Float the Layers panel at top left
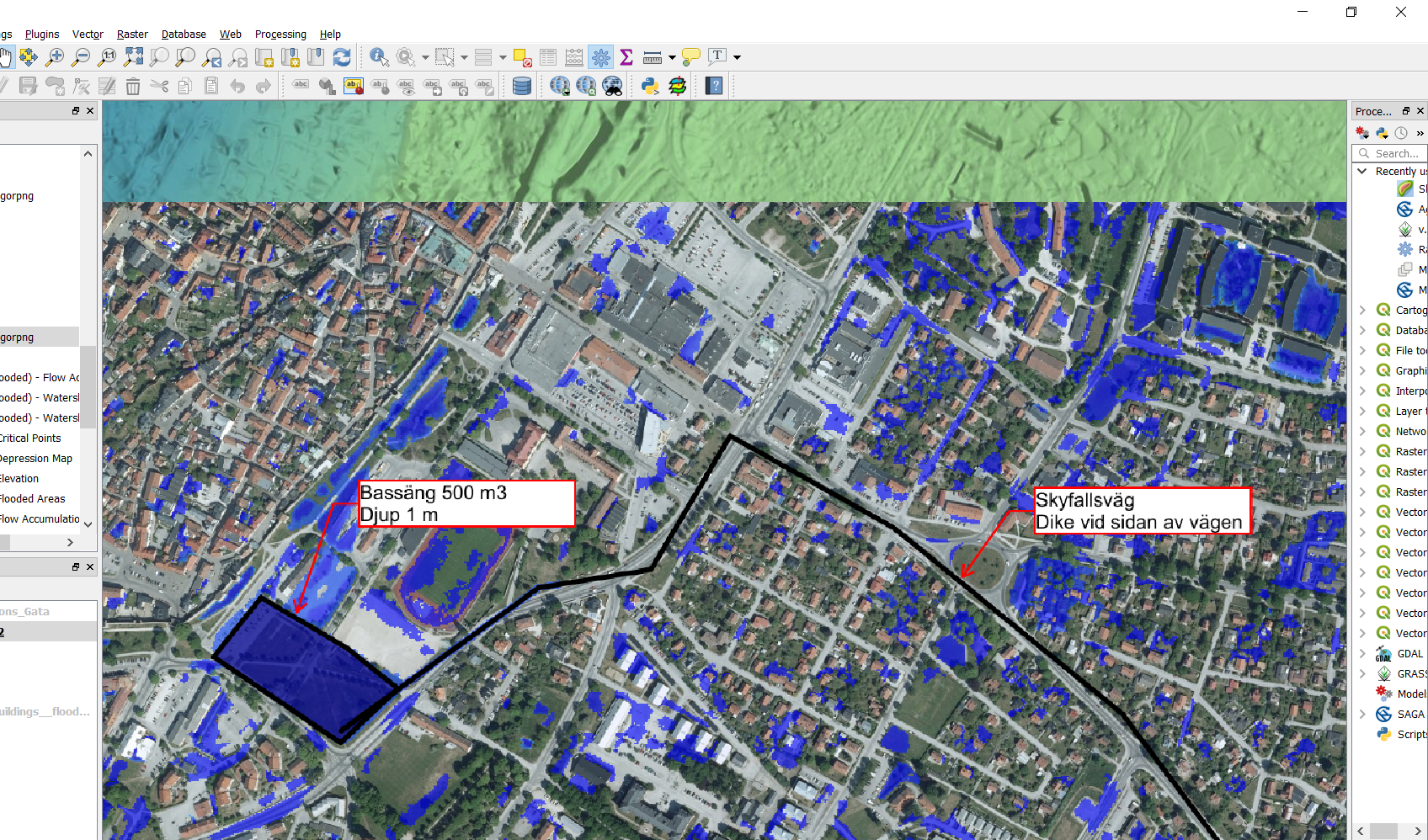Screen dimensions: 1428x840 click(76, 111)
